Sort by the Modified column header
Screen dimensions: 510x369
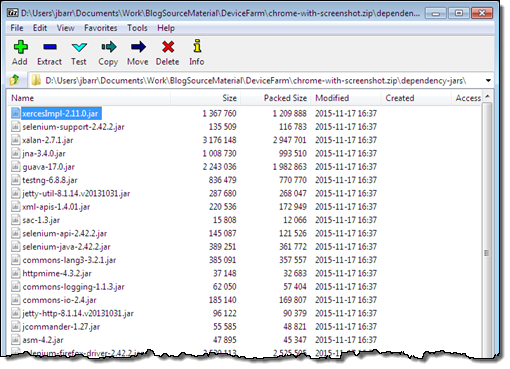[346, 98]
